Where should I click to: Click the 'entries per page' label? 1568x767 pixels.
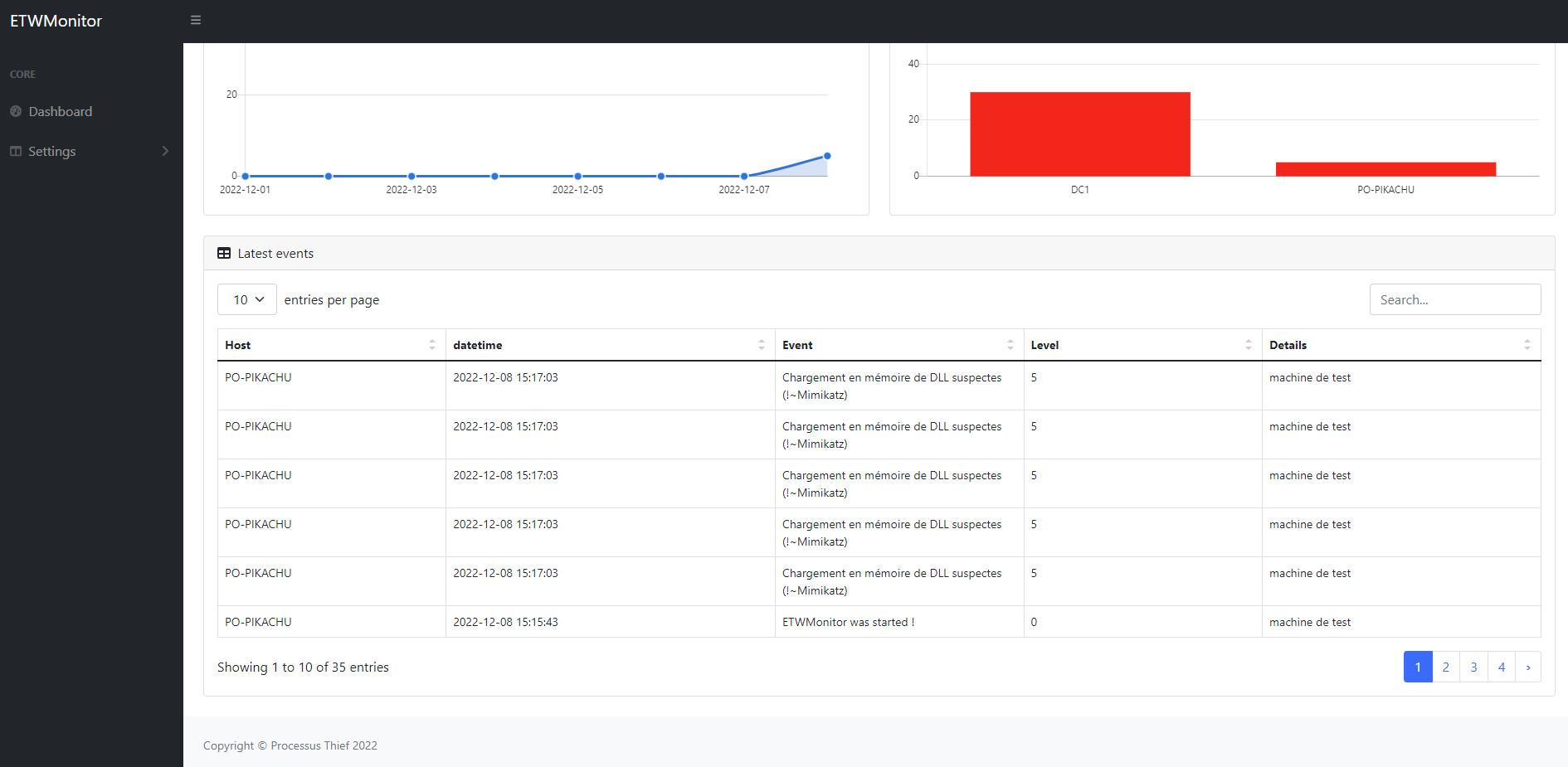(332, 300)
